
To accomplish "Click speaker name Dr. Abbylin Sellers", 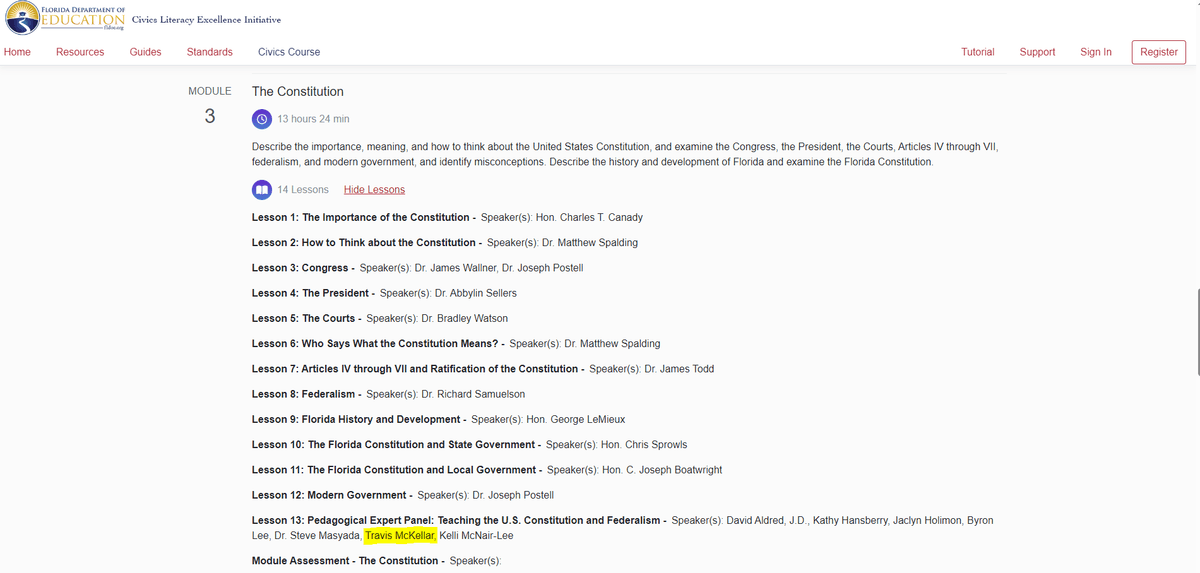I will click(x=476, y=293).
